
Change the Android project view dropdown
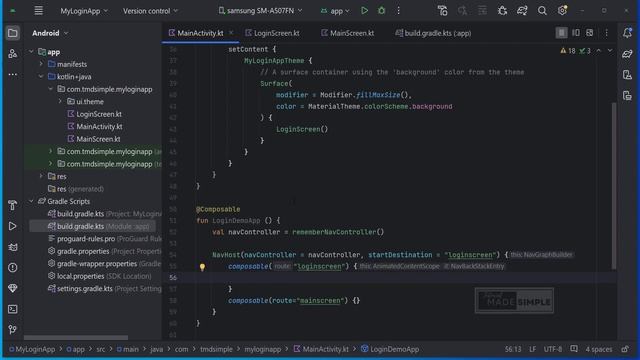tap(50, 33)
